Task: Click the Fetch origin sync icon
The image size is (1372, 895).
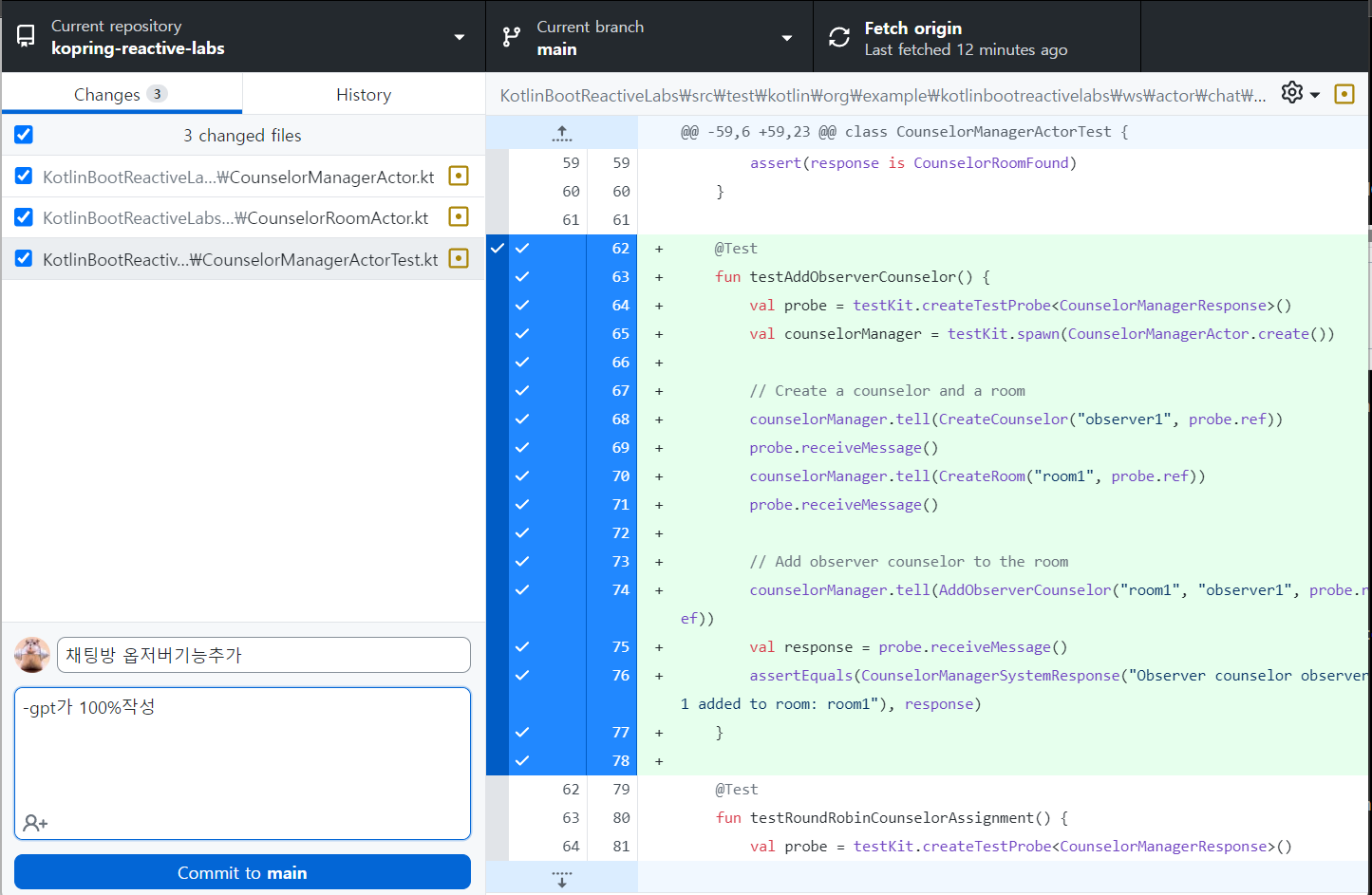Action: [838, 37]
